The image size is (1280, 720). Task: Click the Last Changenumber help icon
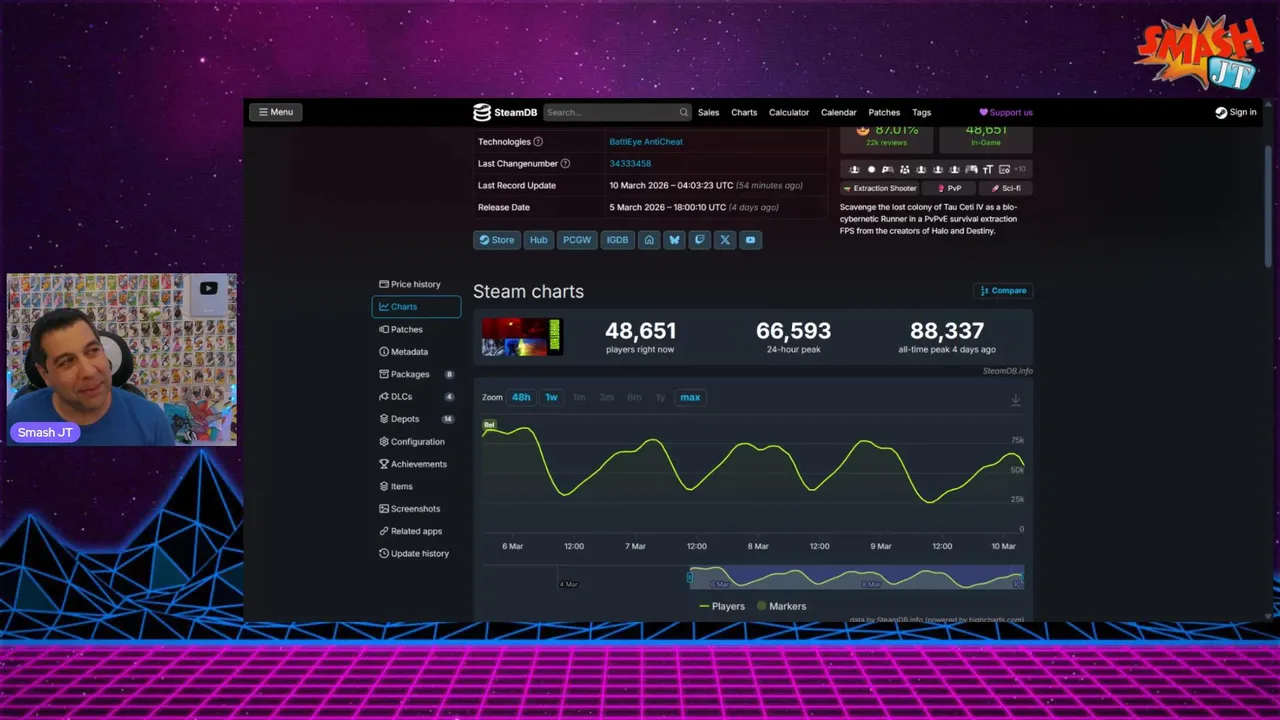coord(565,163)
